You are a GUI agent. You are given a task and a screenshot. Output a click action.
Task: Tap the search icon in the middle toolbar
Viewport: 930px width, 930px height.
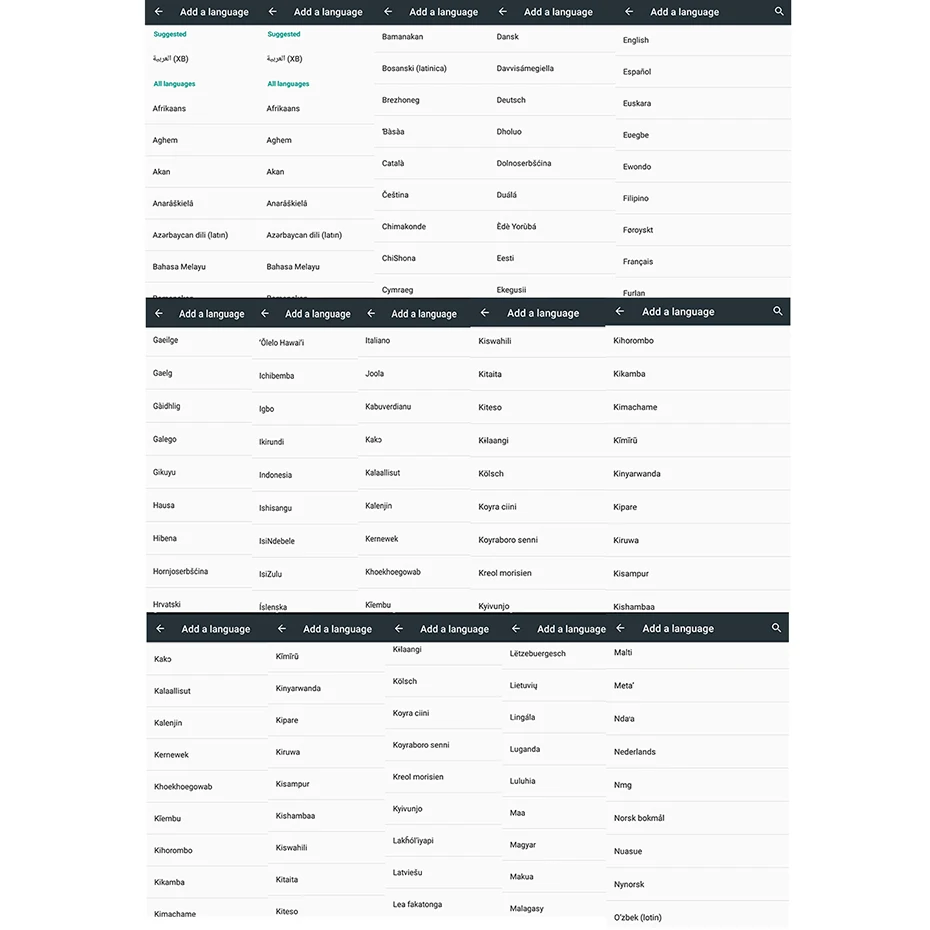tap(778, 313)
